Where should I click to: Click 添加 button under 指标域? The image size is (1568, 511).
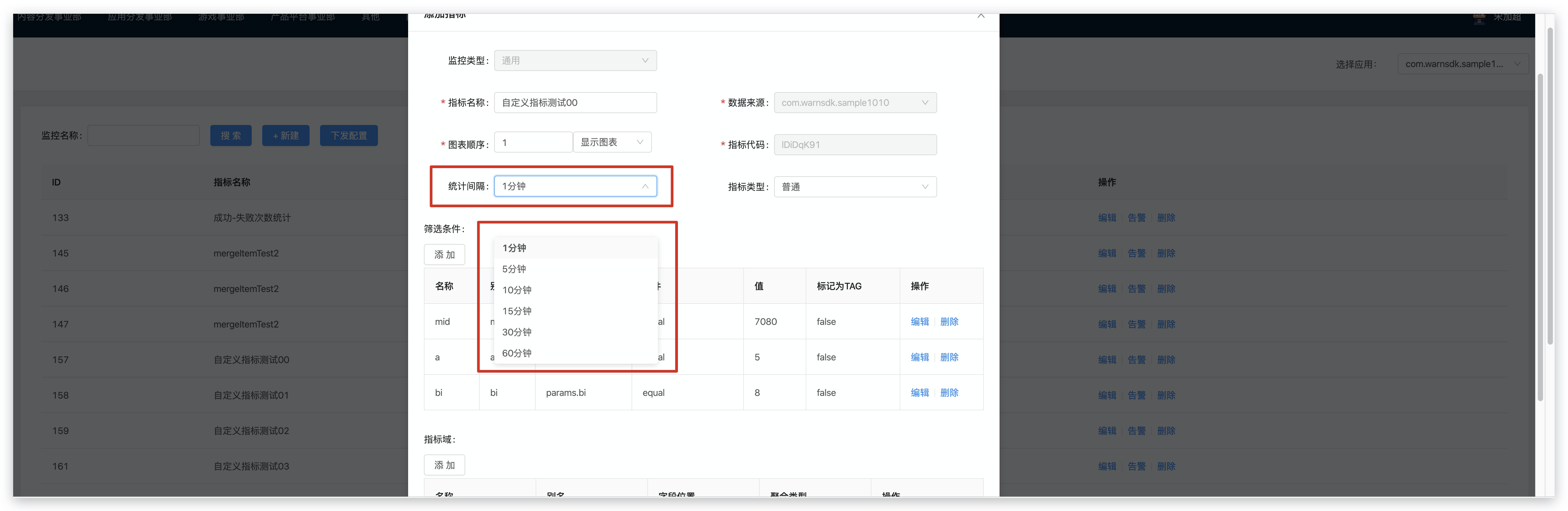click(x=444, y=465)
